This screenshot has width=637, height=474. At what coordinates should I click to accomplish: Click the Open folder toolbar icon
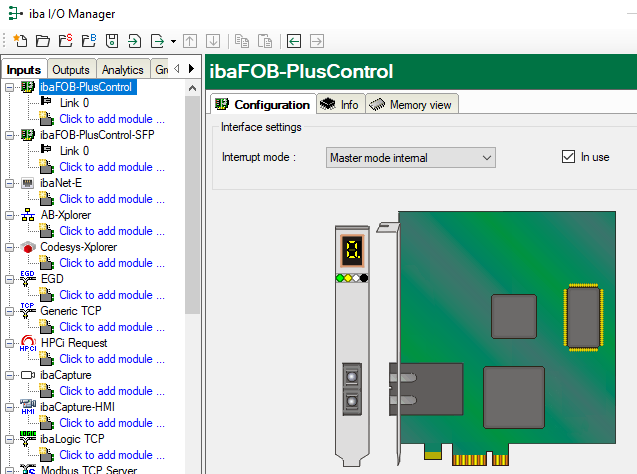click(x=42, y=41)
